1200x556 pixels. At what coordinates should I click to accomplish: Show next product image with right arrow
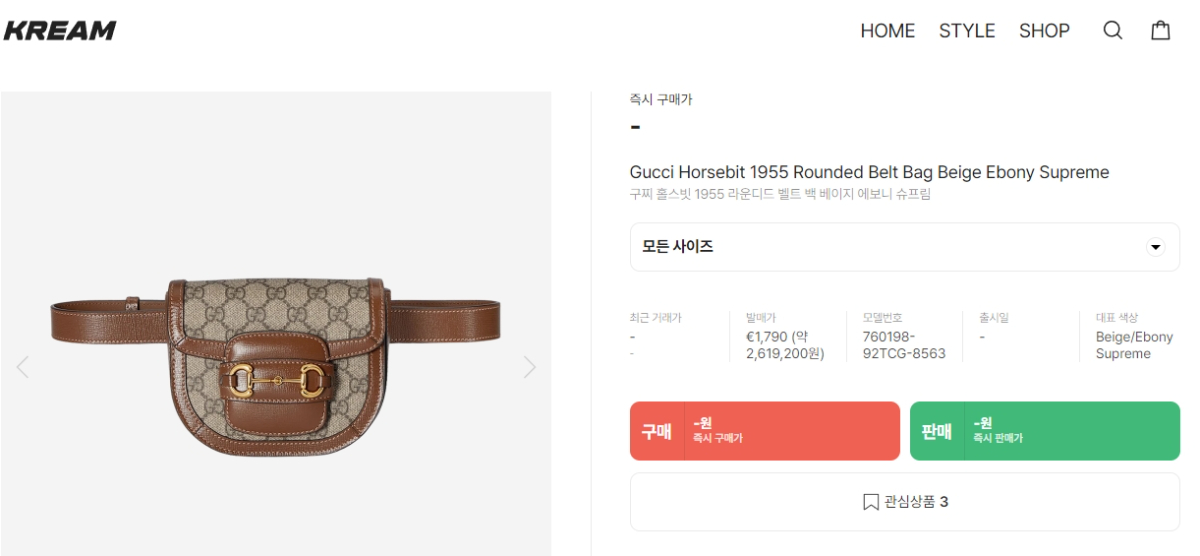[x=529, y=367]
